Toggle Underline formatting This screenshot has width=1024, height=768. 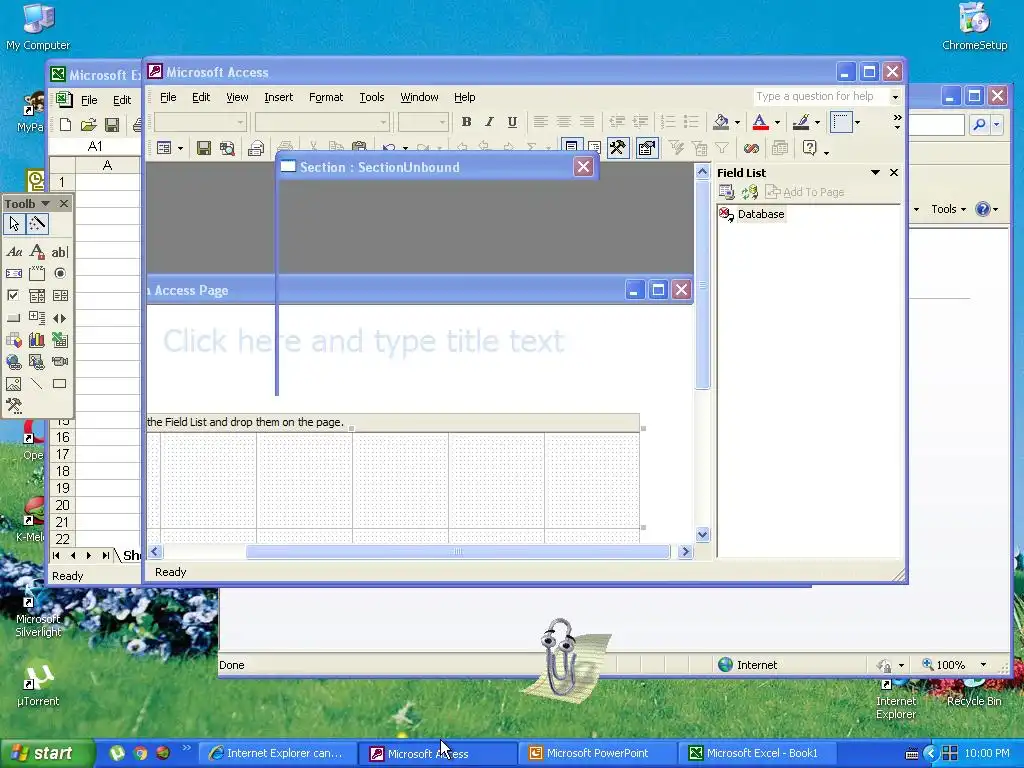(512, 121)
